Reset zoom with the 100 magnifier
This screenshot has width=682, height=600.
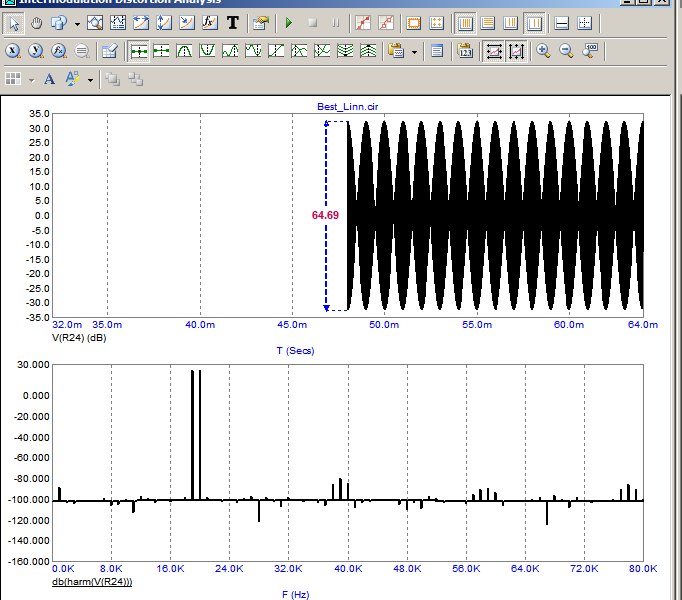point(590,51)
